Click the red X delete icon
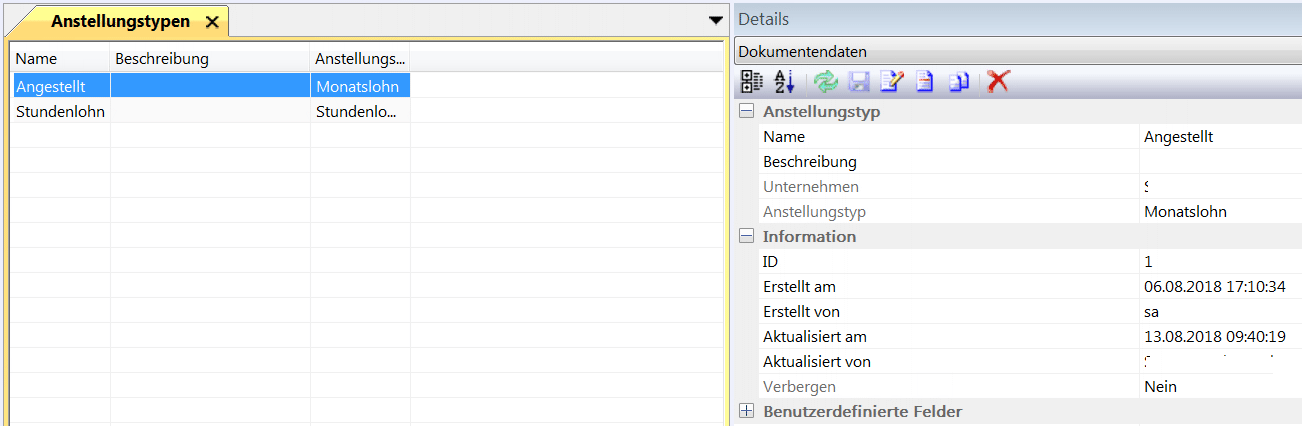The width and height of the screenshot is (1302, 426). pos(997,82)
